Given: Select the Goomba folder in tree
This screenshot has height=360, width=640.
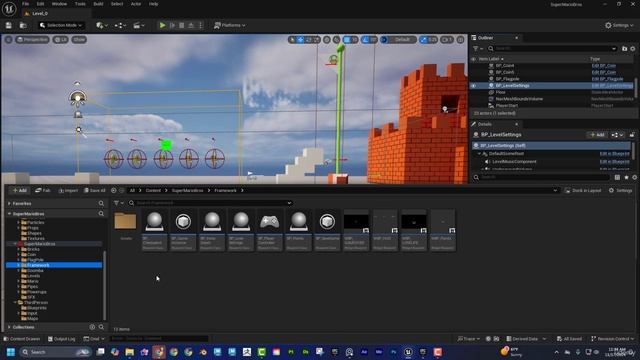Looking at the screenshot, I should [35, 271].
